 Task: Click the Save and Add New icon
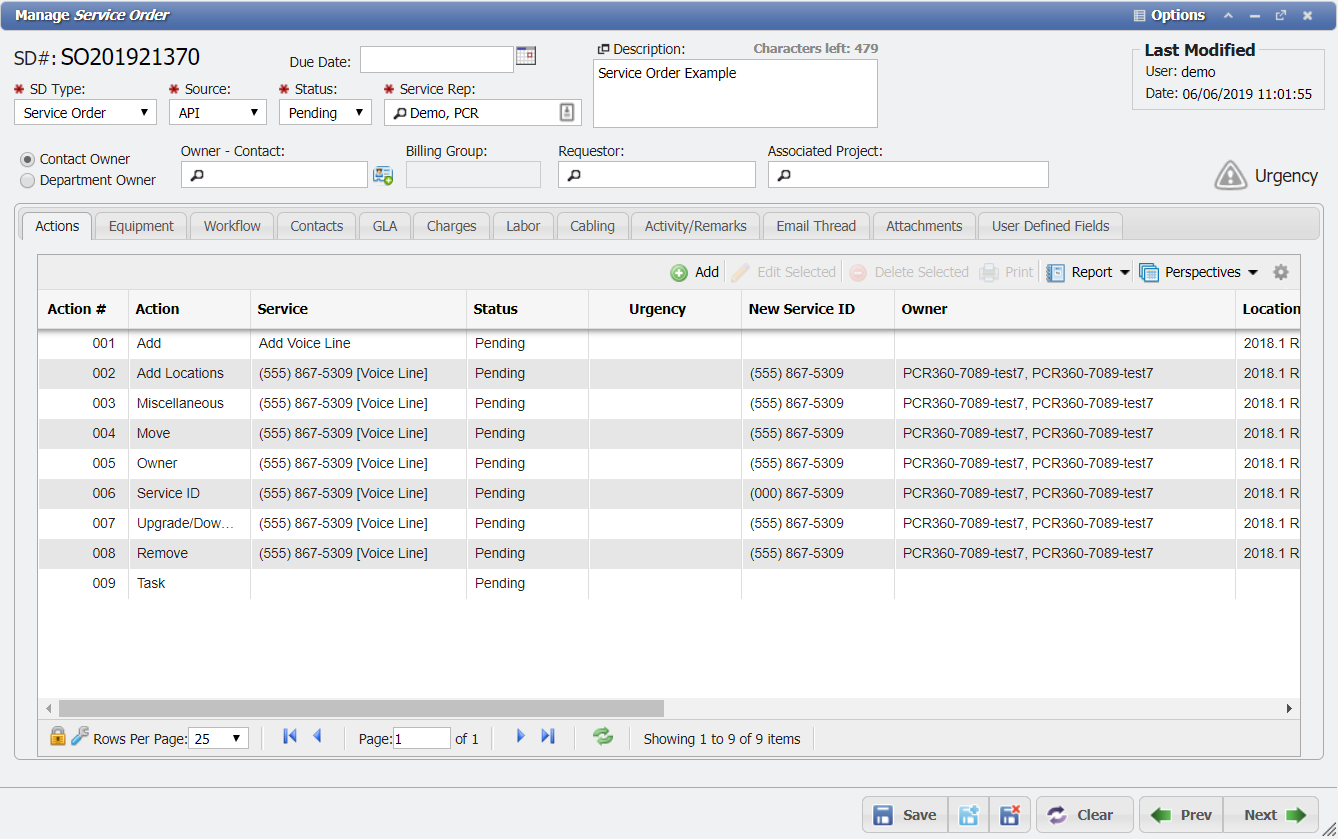(968, 815)
